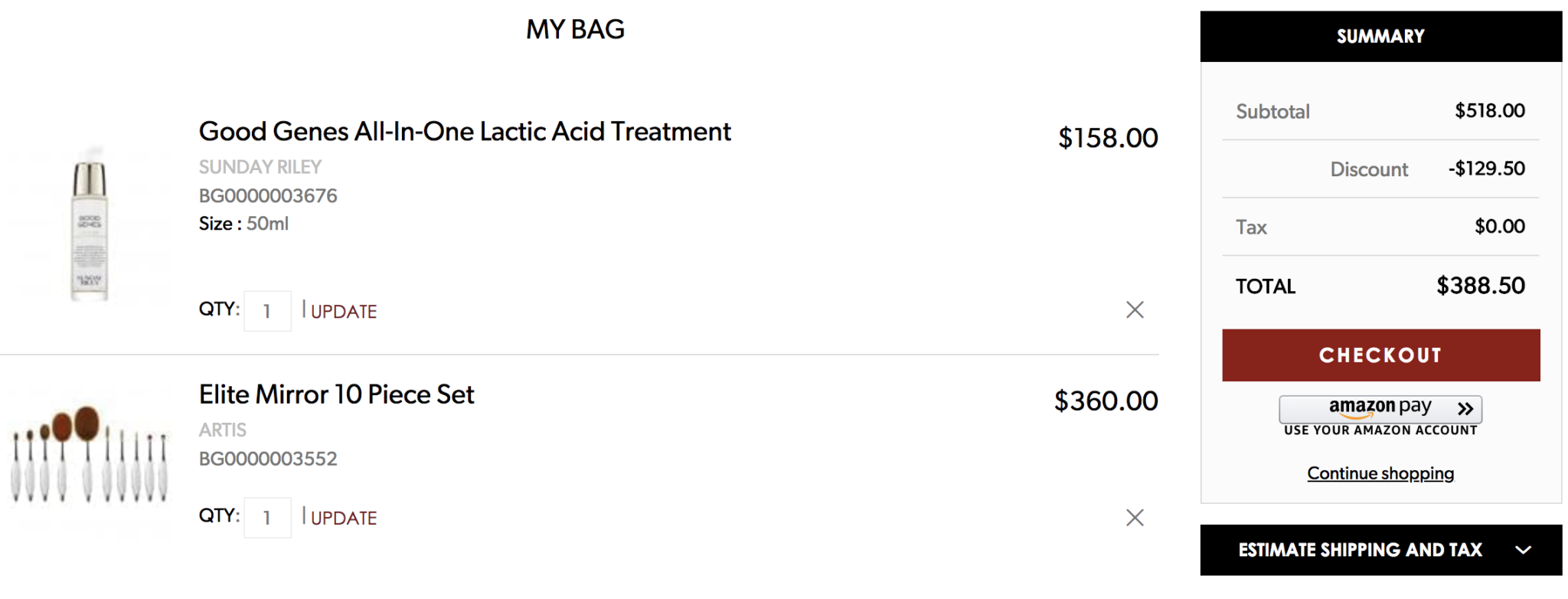This screenshot has height=599, width=1568.
Task: Select the SUNDAY RILEY brand name
Action: tap(260, 167)
